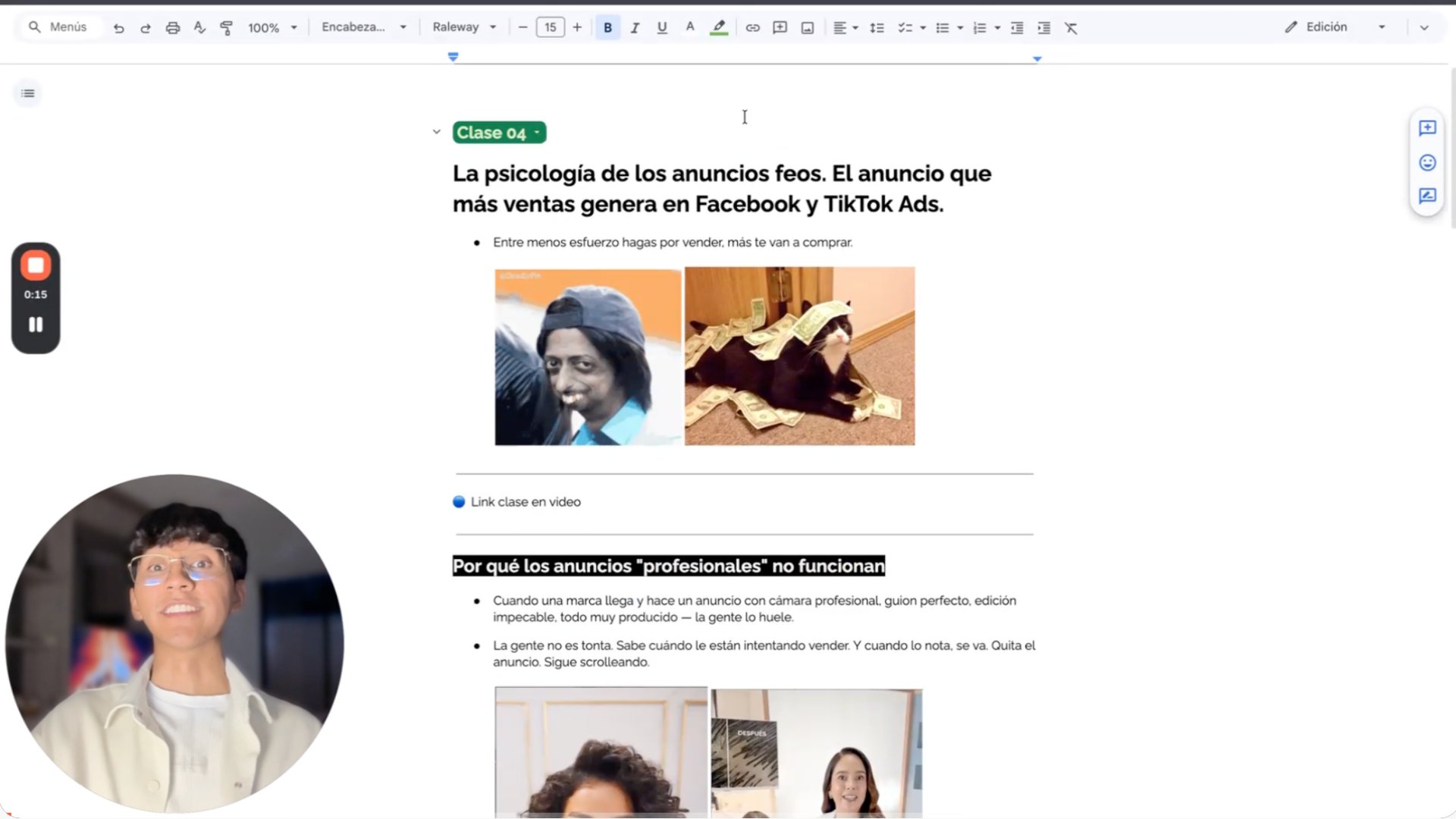Open the checklist options arrow
The image size is (1456, 819).
923,28
